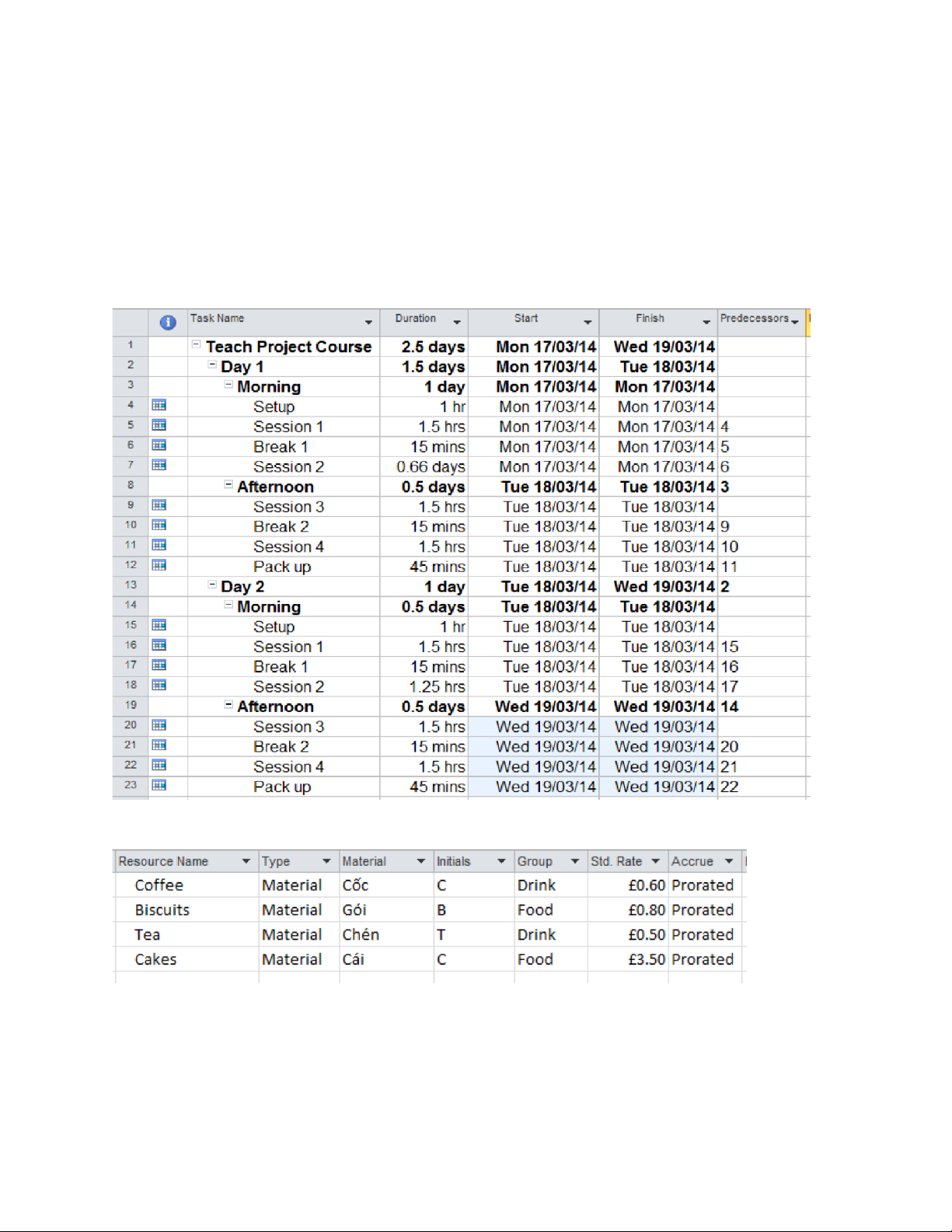This screenshot has height=1232, width=952.
Task: Click the calendar indicator icon in row 21 Break 2
Action: [159, 745]
